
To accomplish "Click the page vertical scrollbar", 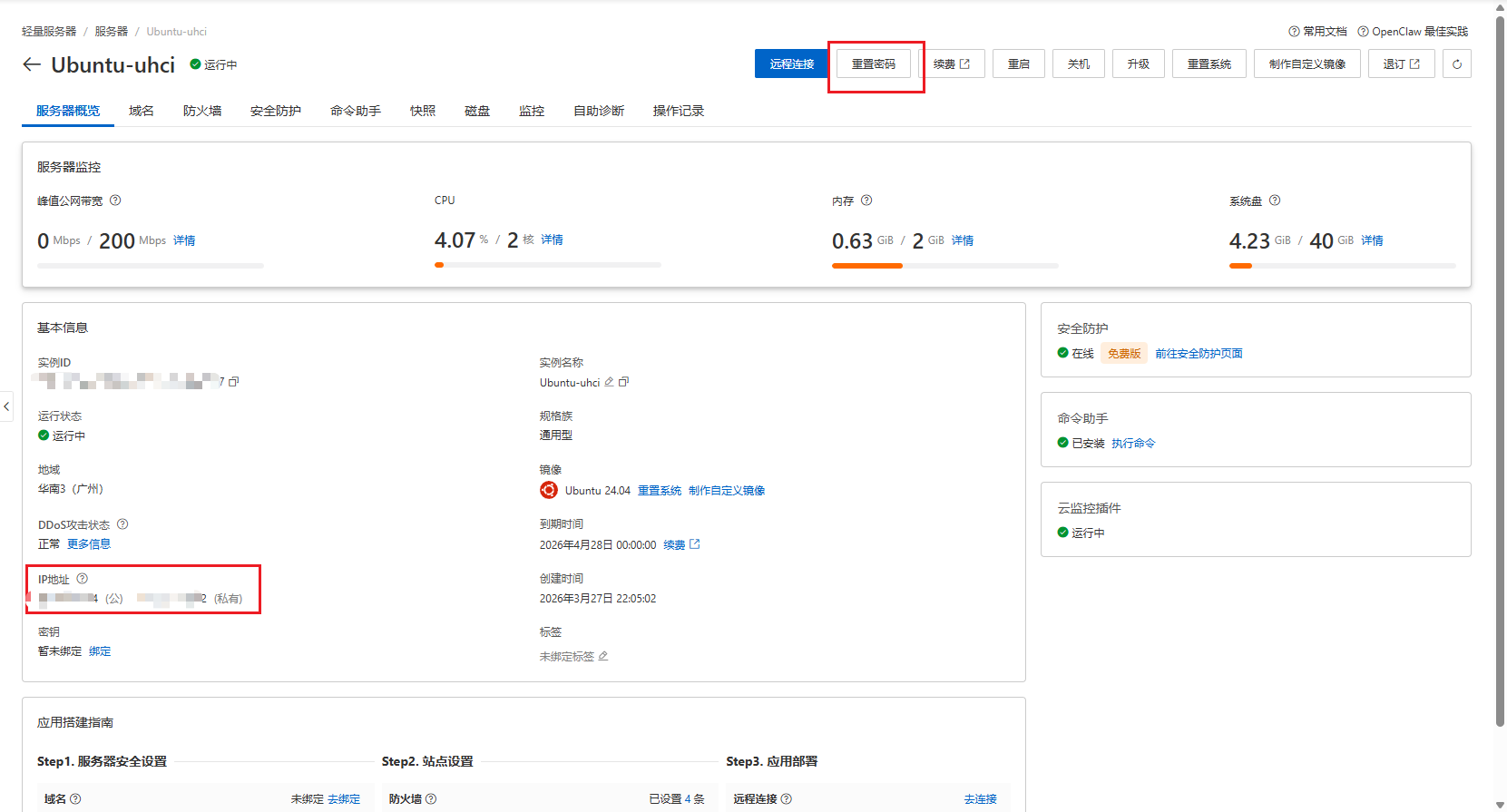I will point(1500,363).
